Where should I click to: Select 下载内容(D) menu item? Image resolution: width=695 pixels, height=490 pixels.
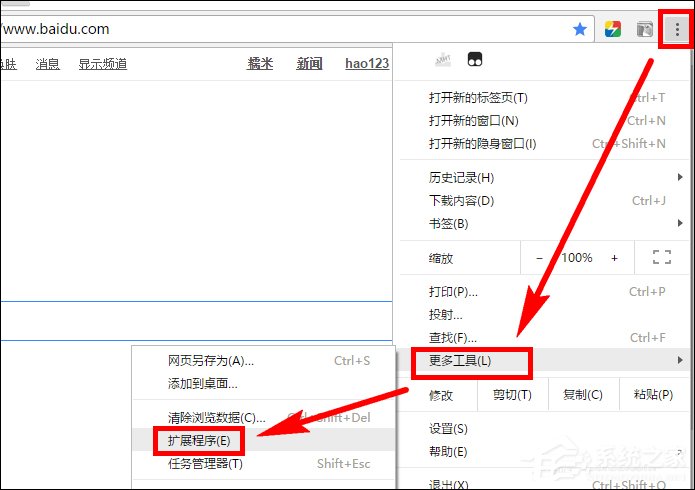546,200
